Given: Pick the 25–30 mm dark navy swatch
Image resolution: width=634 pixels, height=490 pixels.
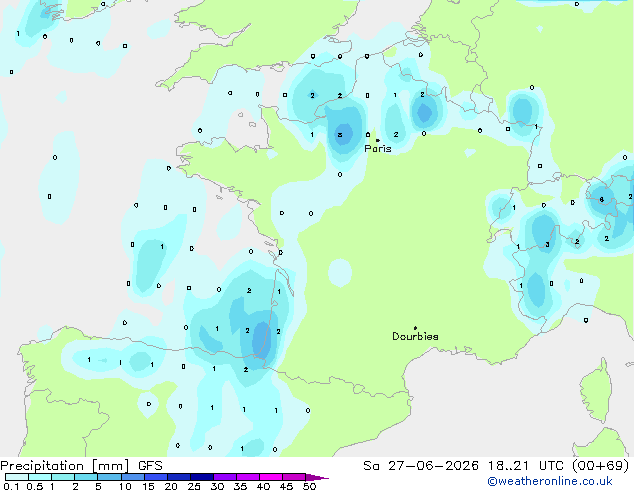Looking at the screenshot, I should coord(202,477).
